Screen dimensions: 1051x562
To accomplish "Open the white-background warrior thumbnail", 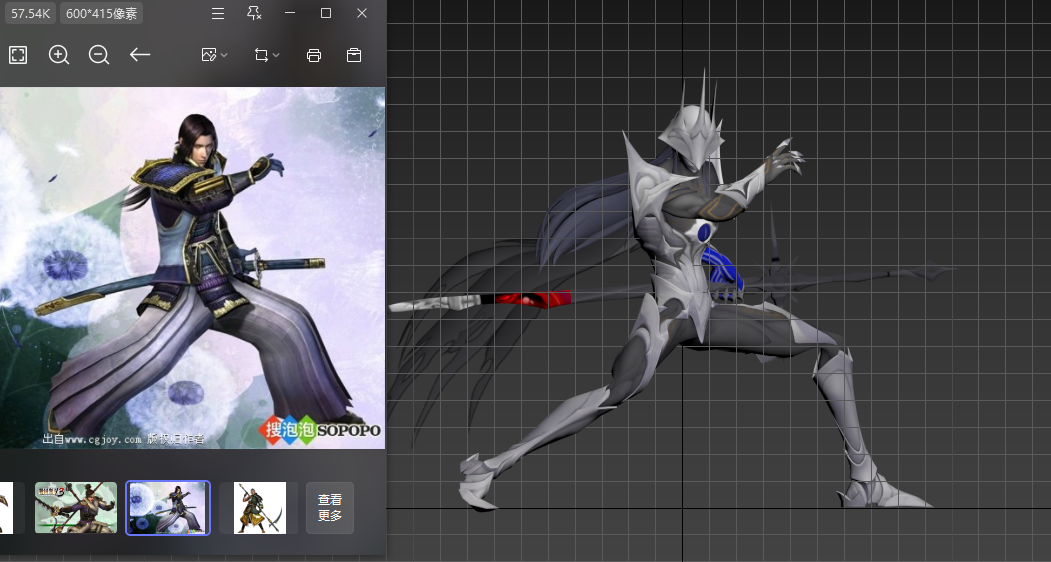I will pyautogui.click(x=260, y=508).
